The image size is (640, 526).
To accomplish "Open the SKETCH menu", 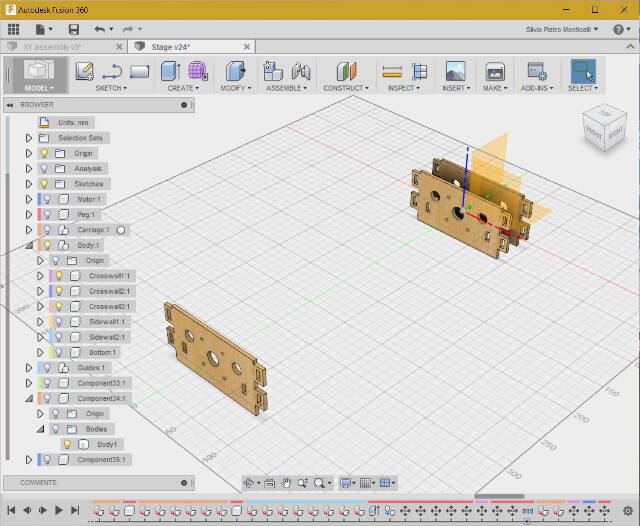I will pyautogui.click(x=111, y=88).
